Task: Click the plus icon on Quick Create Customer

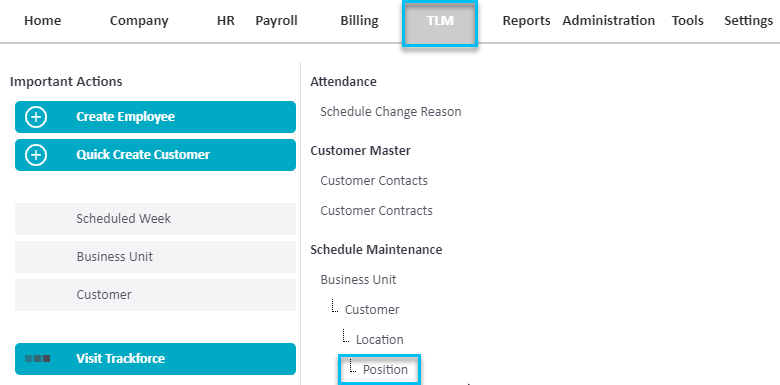Action: pos(36,155)
